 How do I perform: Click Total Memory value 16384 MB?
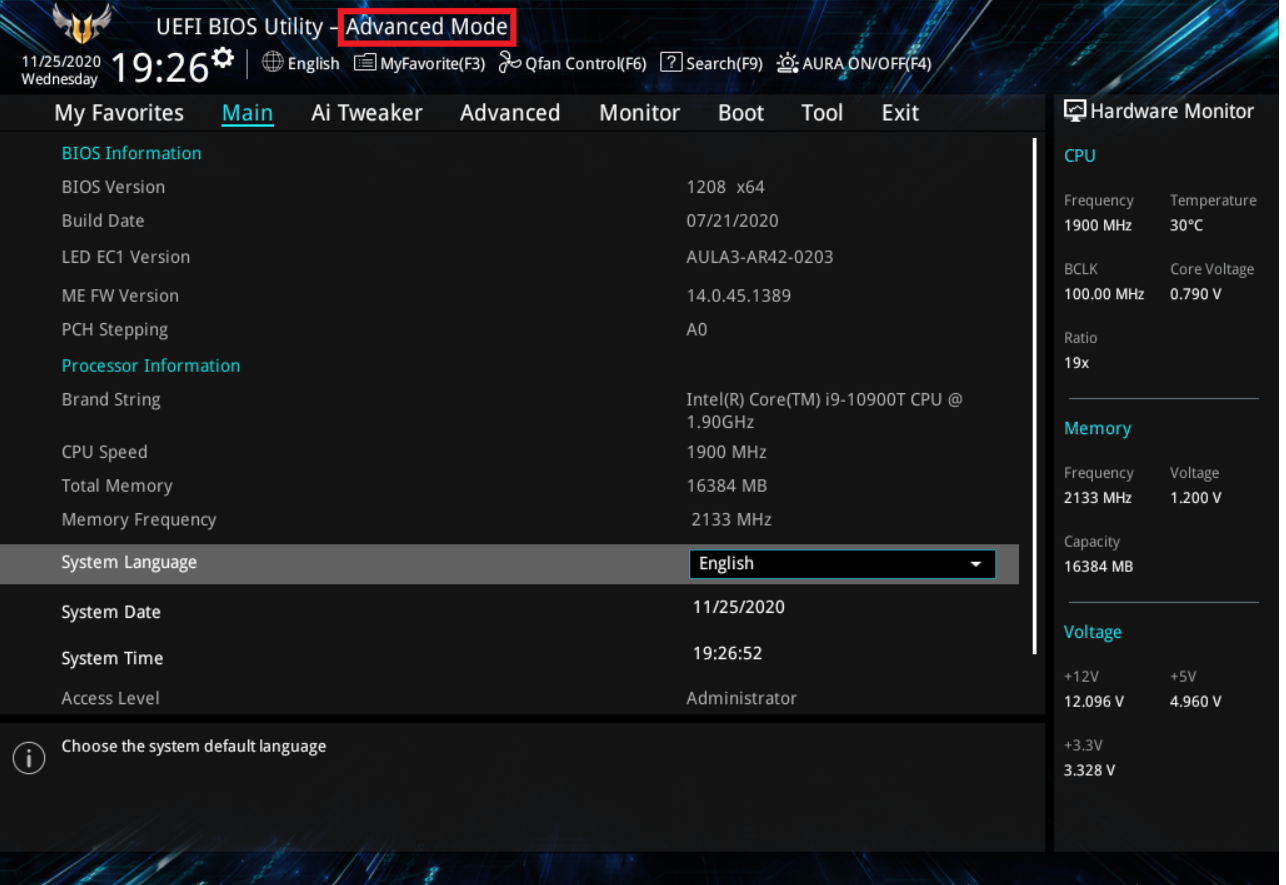point(727,486)
